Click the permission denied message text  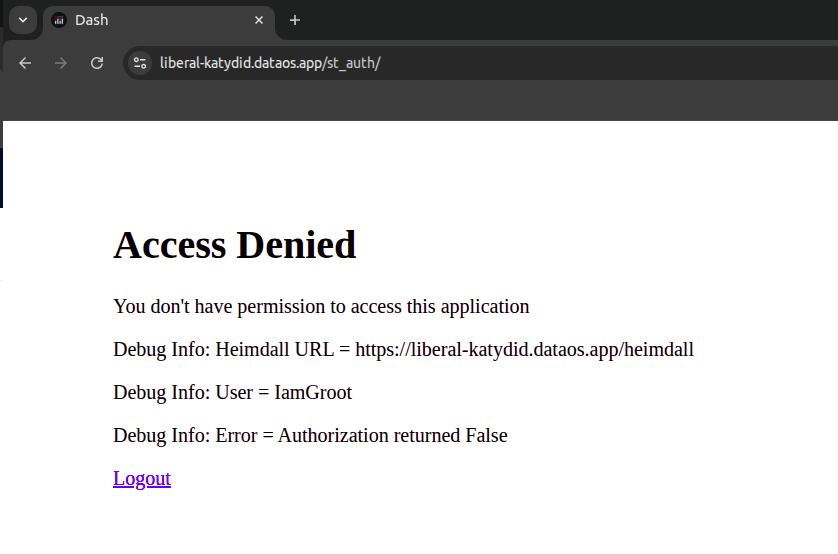coord(321,307)
